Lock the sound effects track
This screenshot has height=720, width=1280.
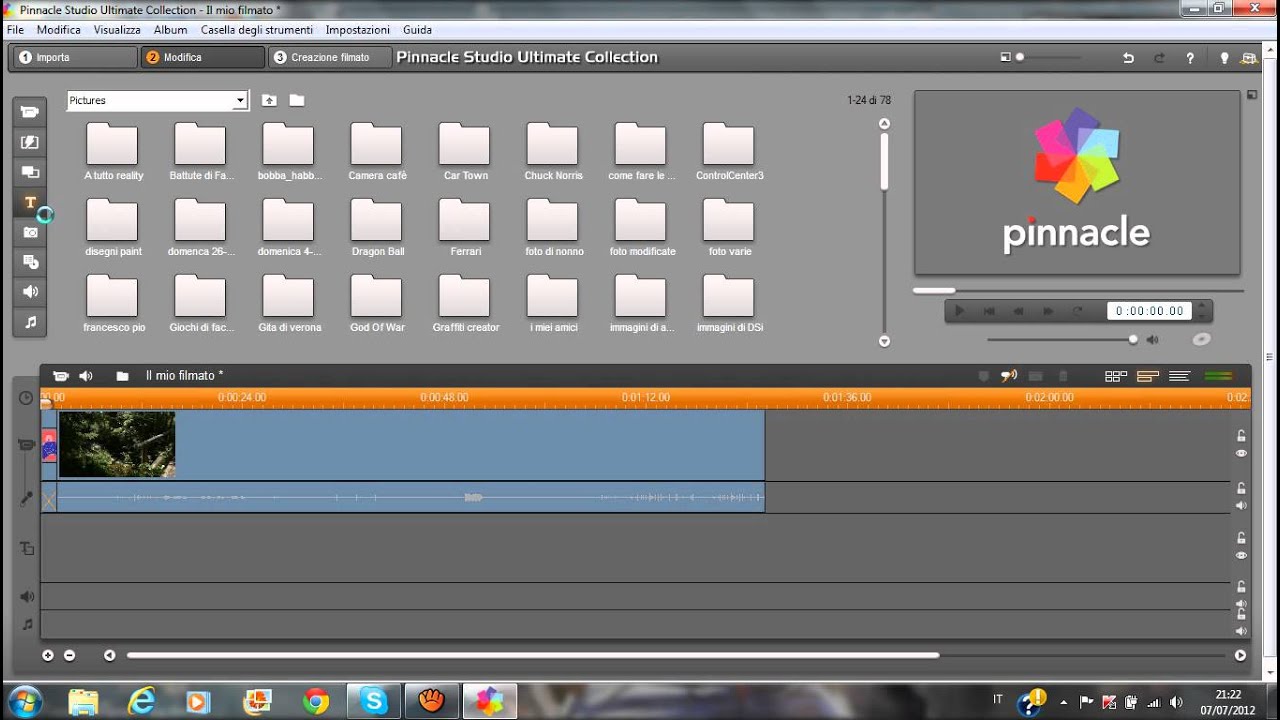(1241, 587)
